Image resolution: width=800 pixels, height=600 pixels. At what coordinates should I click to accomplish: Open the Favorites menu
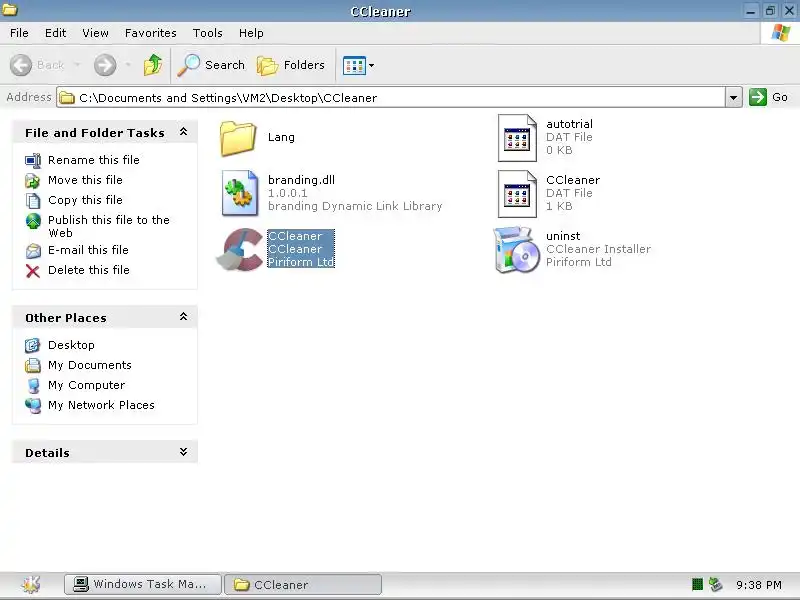(x=151, y=33)
